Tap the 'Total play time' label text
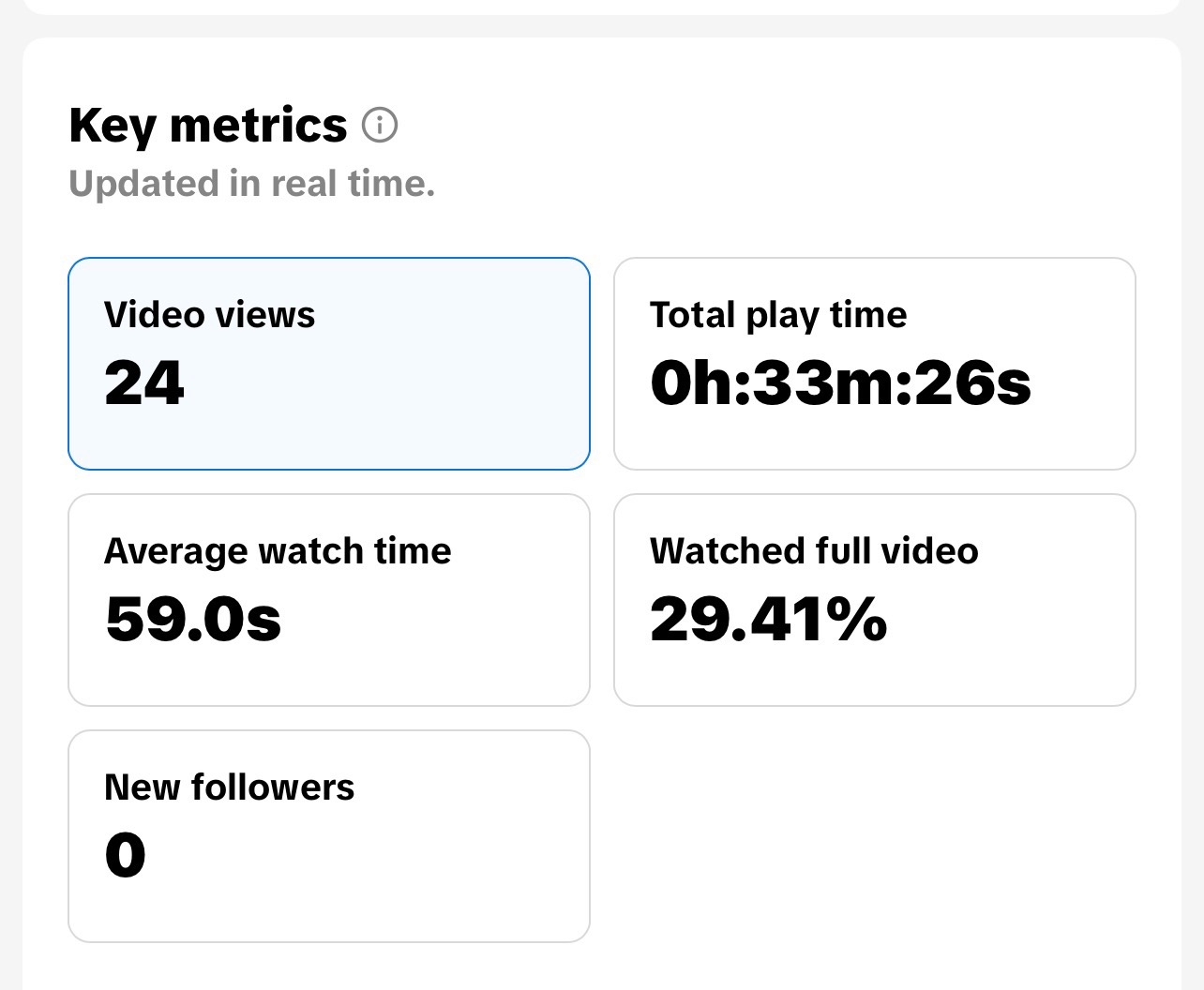 pyautogui.click(x=778, y=316)
